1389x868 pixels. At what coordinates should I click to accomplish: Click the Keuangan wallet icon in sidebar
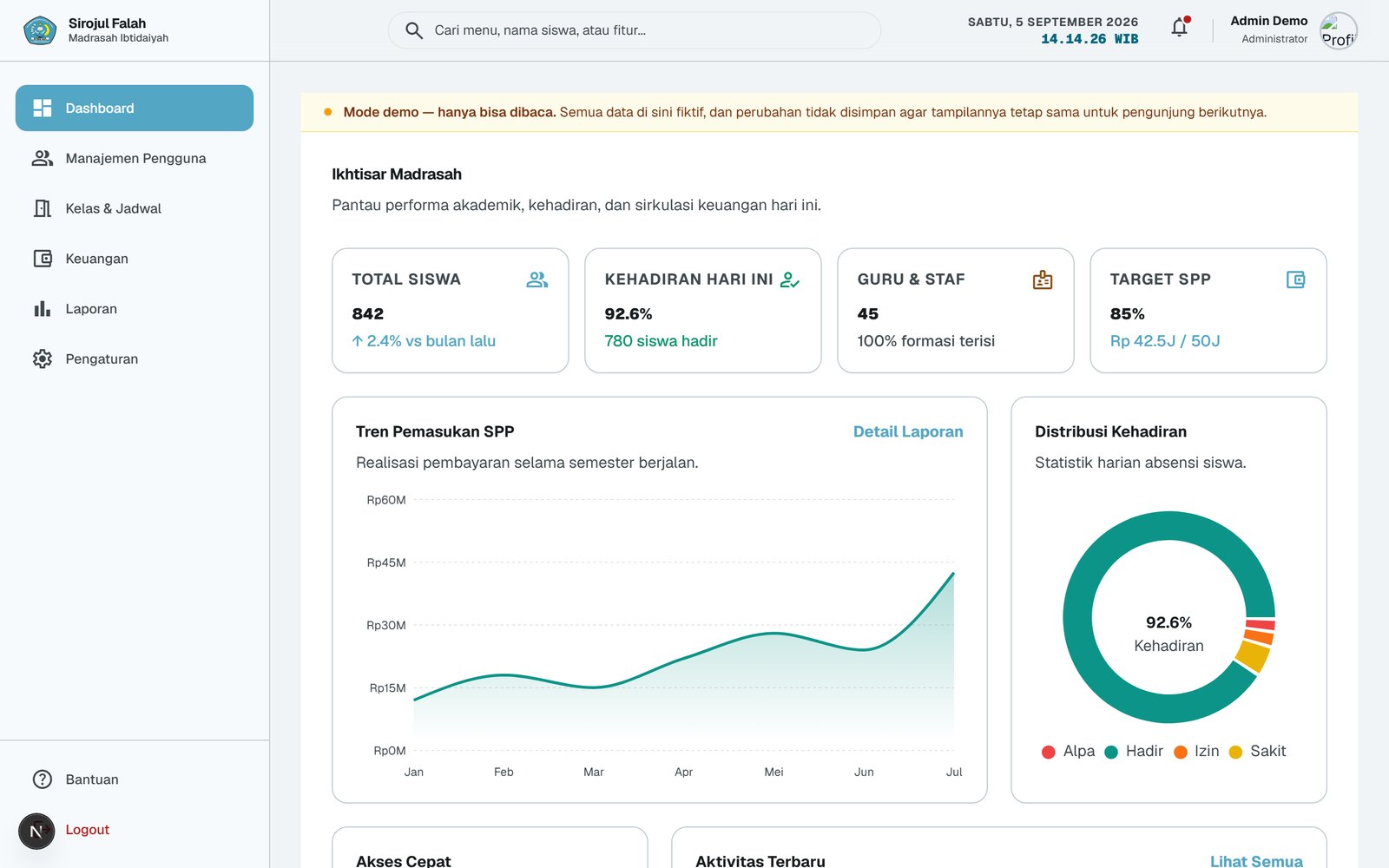click(x=43, y=259)
